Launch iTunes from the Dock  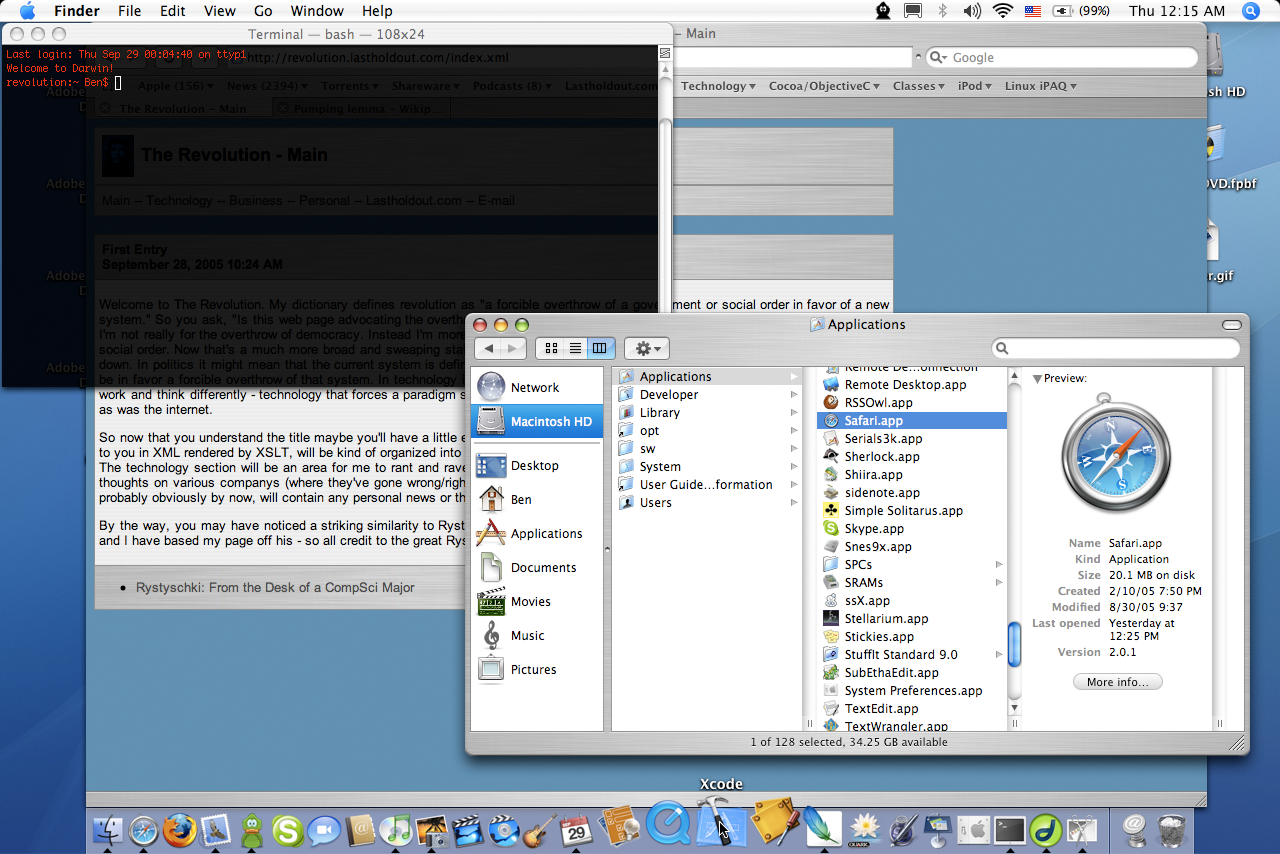(x=396, y=829)
